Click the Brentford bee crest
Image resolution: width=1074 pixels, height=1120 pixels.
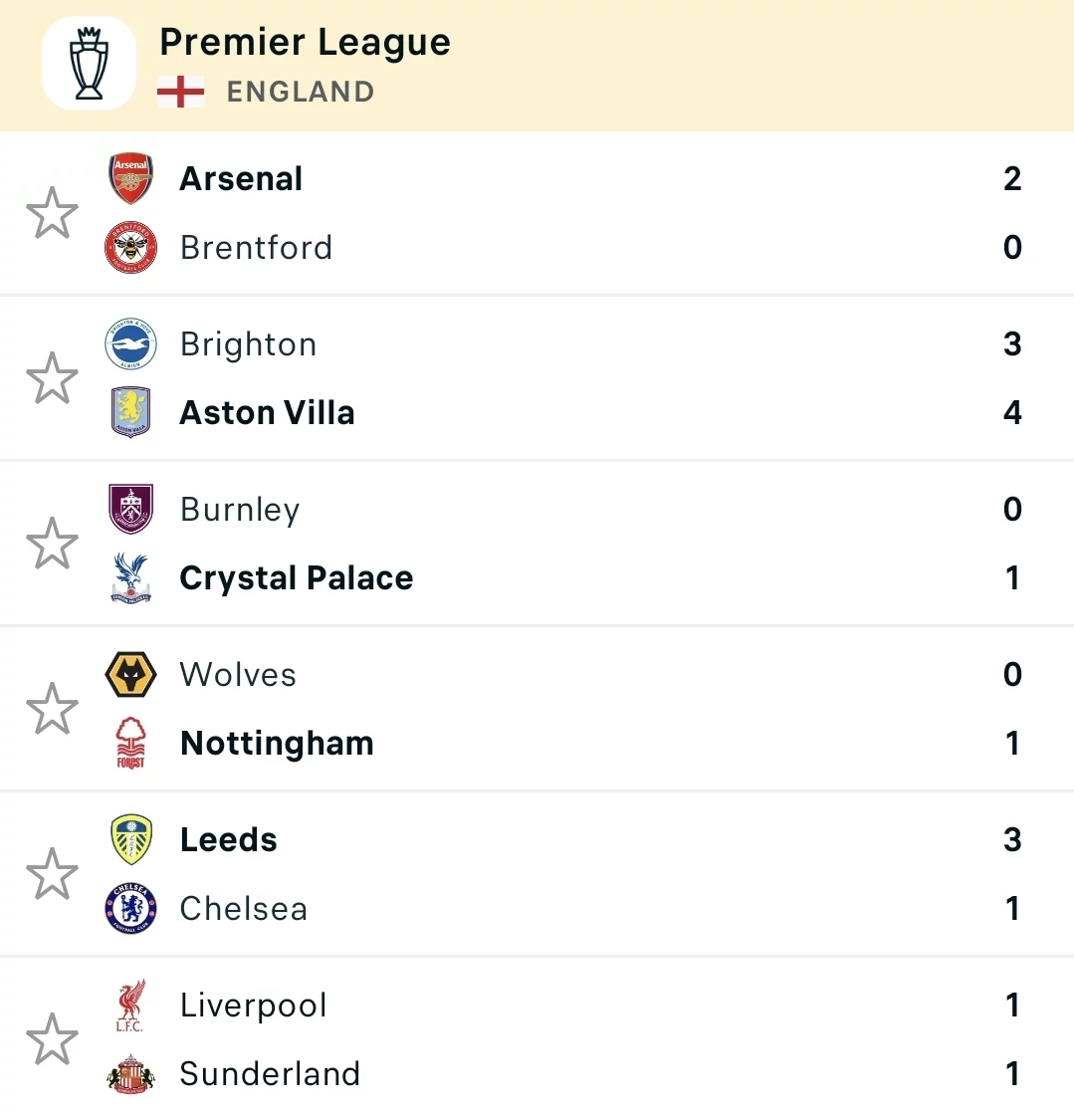(x=130, y=247)
